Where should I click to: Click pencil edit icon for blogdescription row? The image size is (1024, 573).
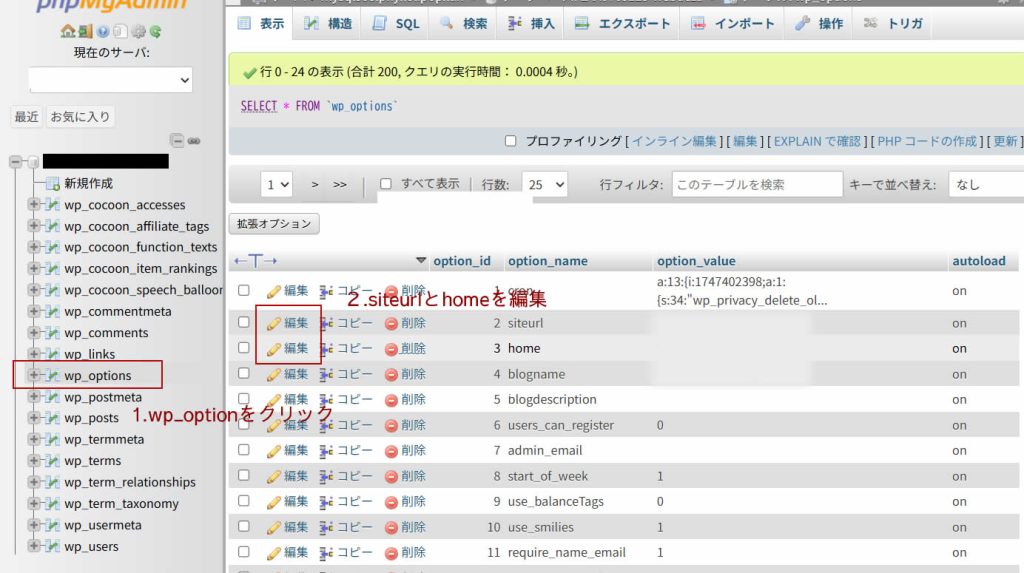(x=274, y=400)
